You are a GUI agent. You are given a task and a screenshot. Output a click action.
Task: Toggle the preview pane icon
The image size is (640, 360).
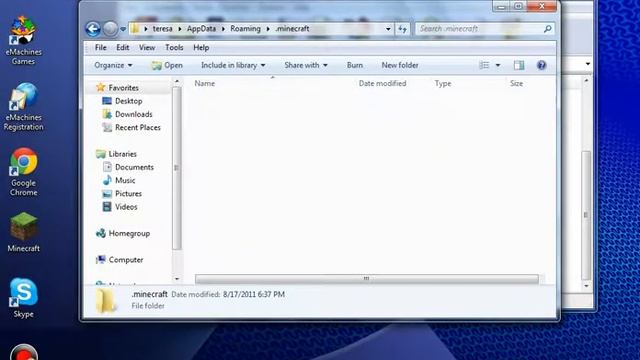click(519, 65)
